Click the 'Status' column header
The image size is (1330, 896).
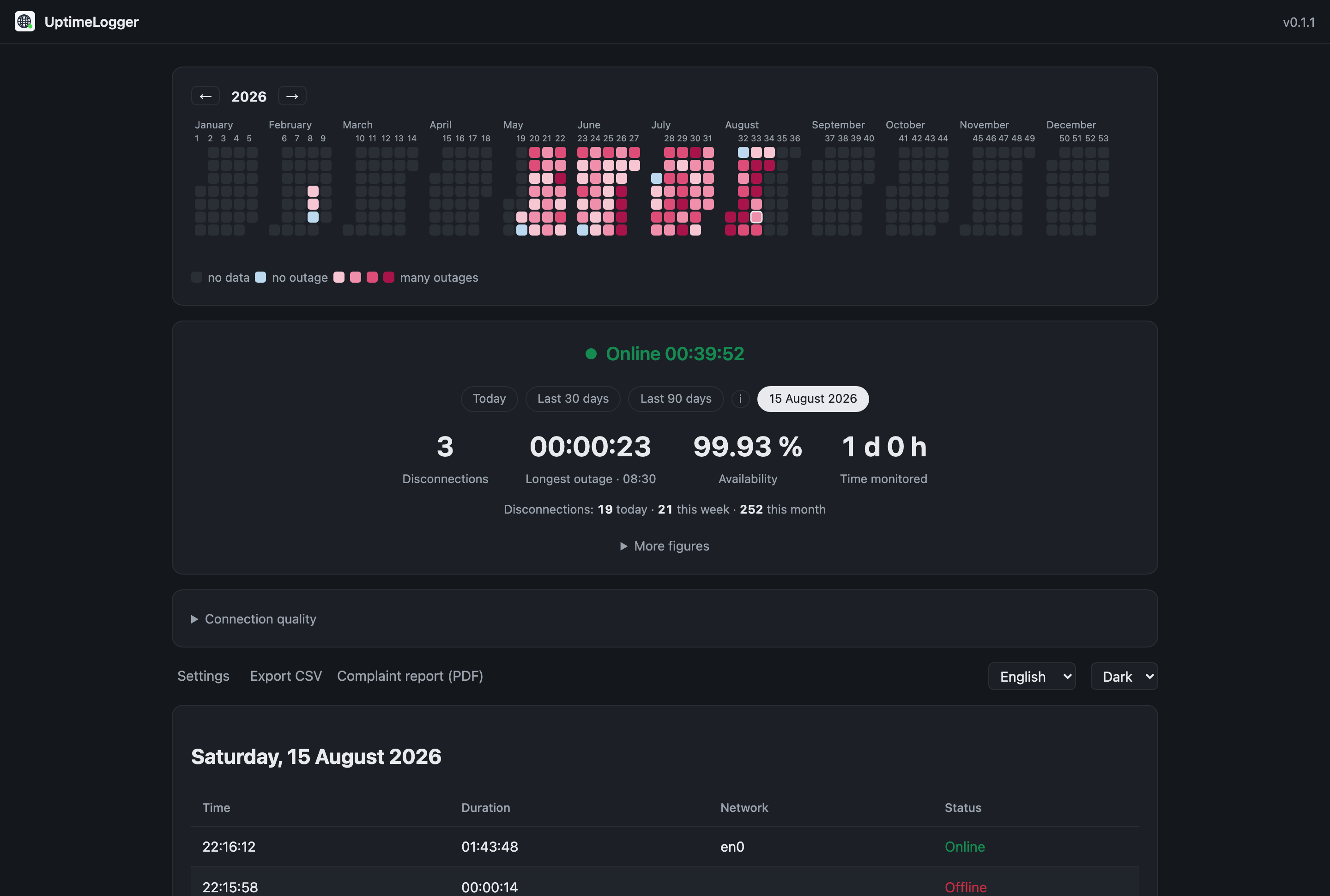963,807
